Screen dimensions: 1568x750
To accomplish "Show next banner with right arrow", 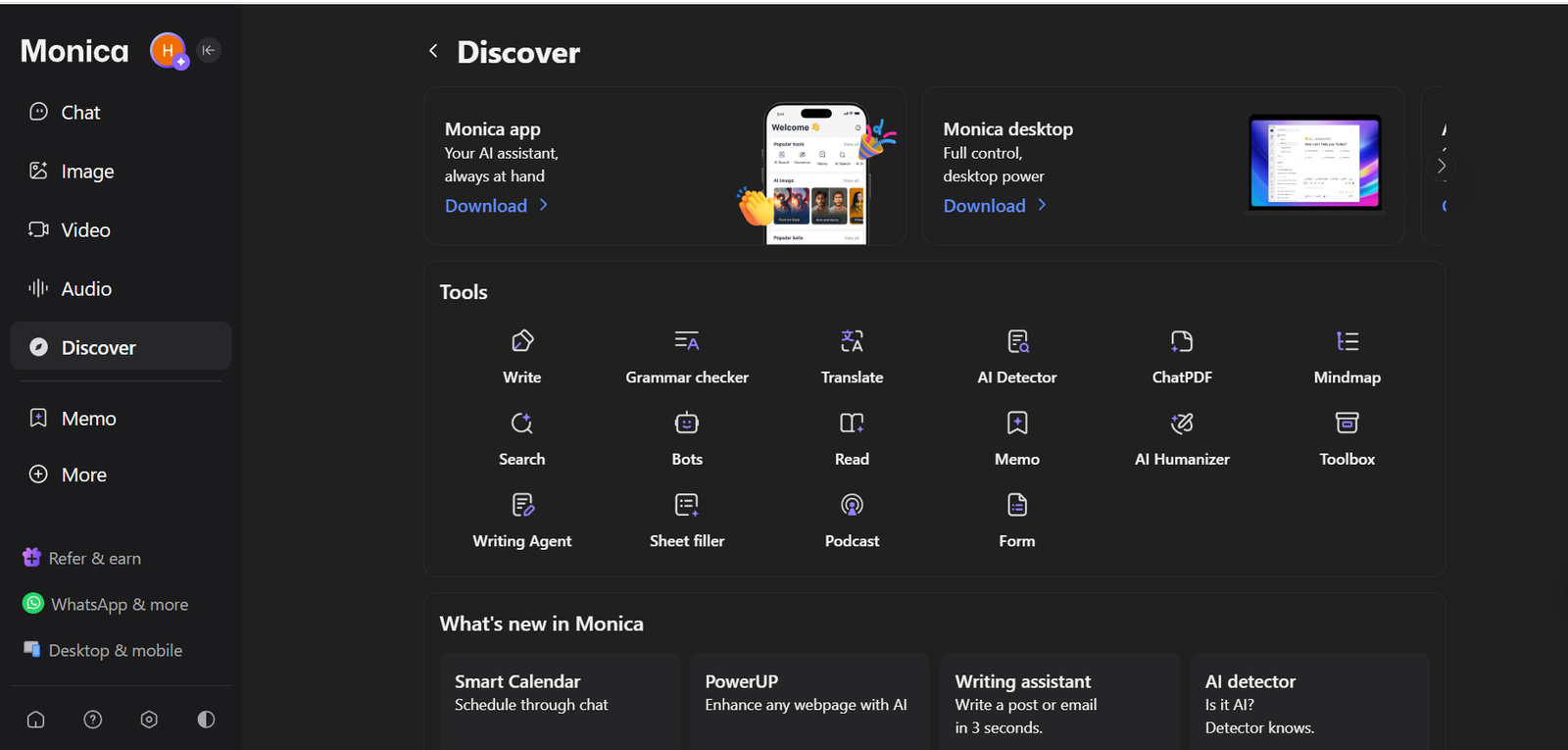I will point(1441,166).
